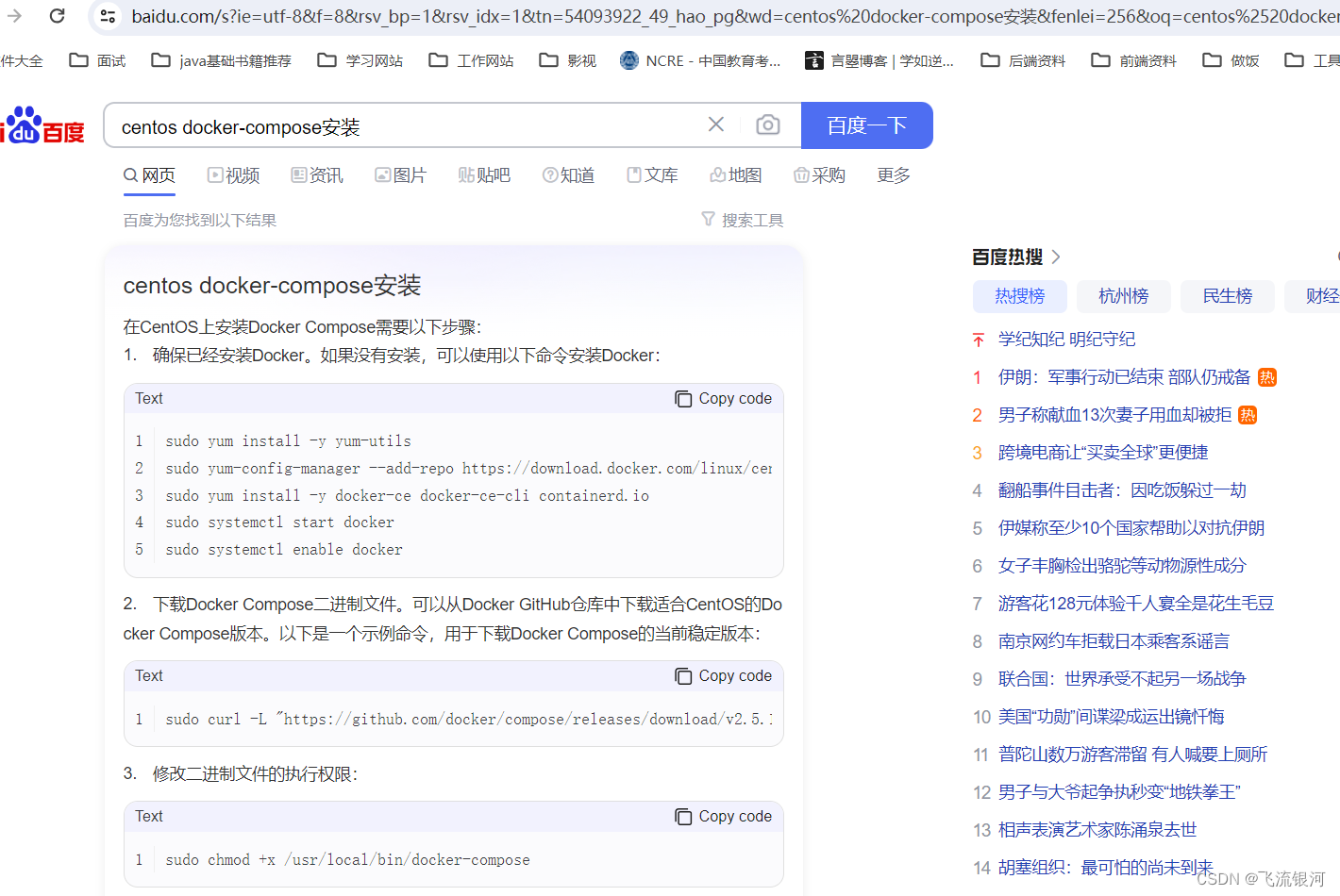Open hot topic 联合国：世界承受不起另一场战争
The image size is (1340, 896).
(x=1122, y=679)
